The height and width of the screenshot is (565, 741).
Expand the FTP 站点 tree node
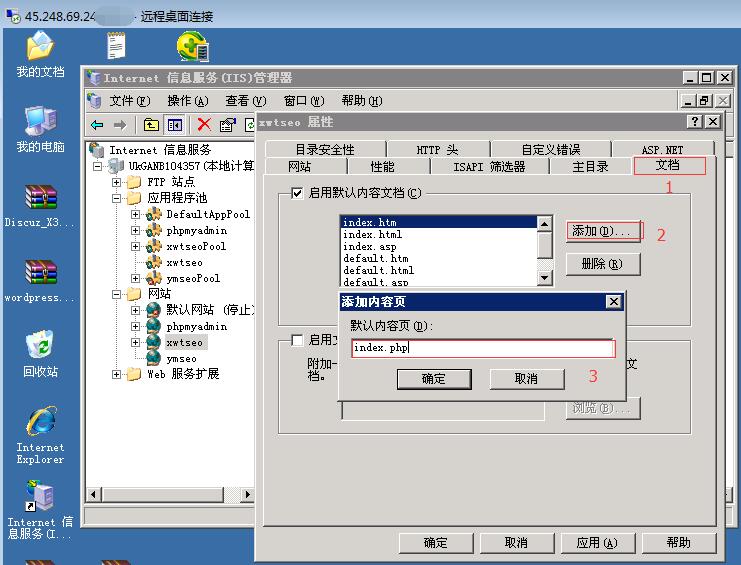(x=116, y=182)
